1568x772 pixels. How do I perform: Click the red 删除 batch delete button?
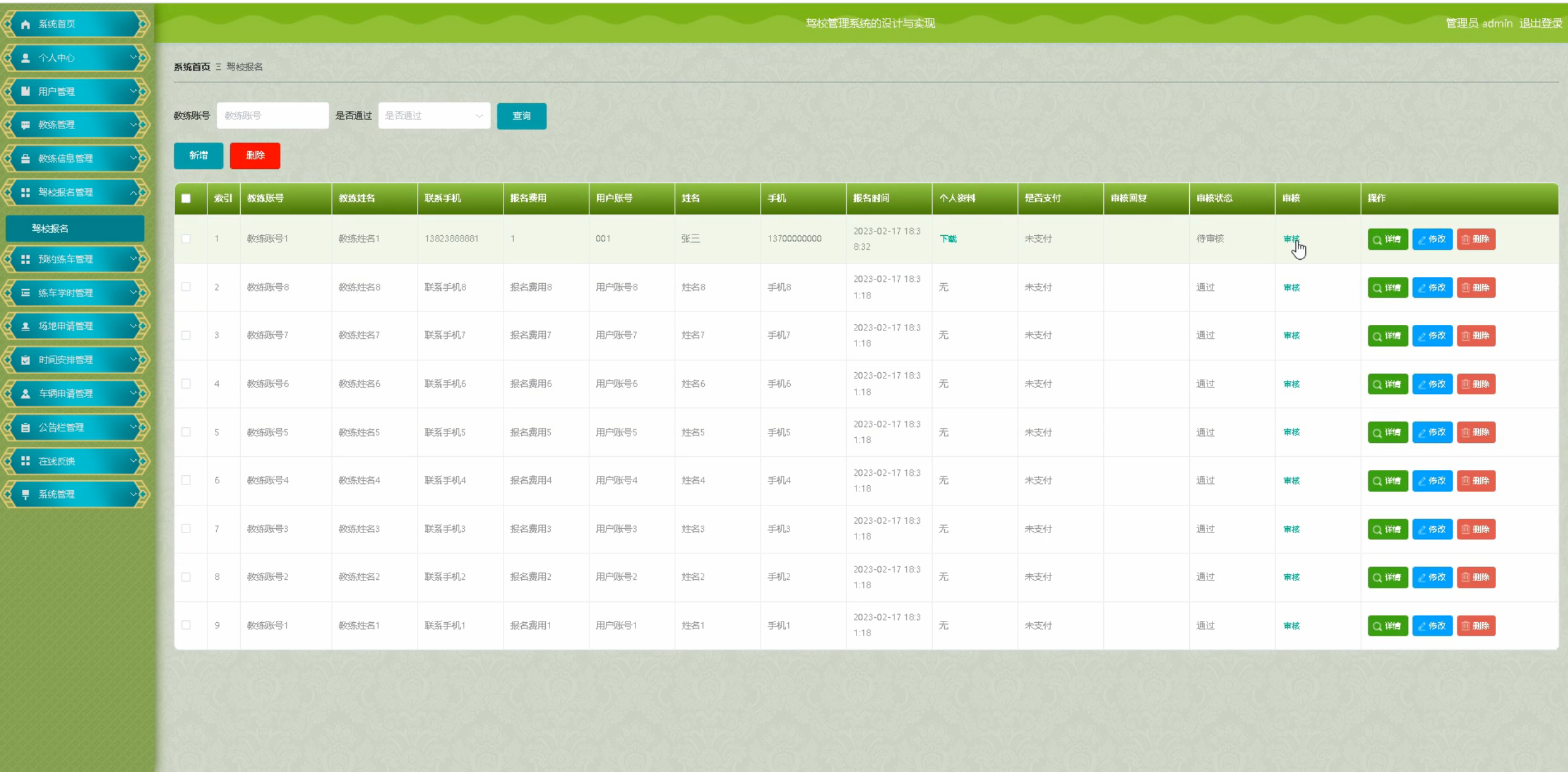tap(255, 155)
